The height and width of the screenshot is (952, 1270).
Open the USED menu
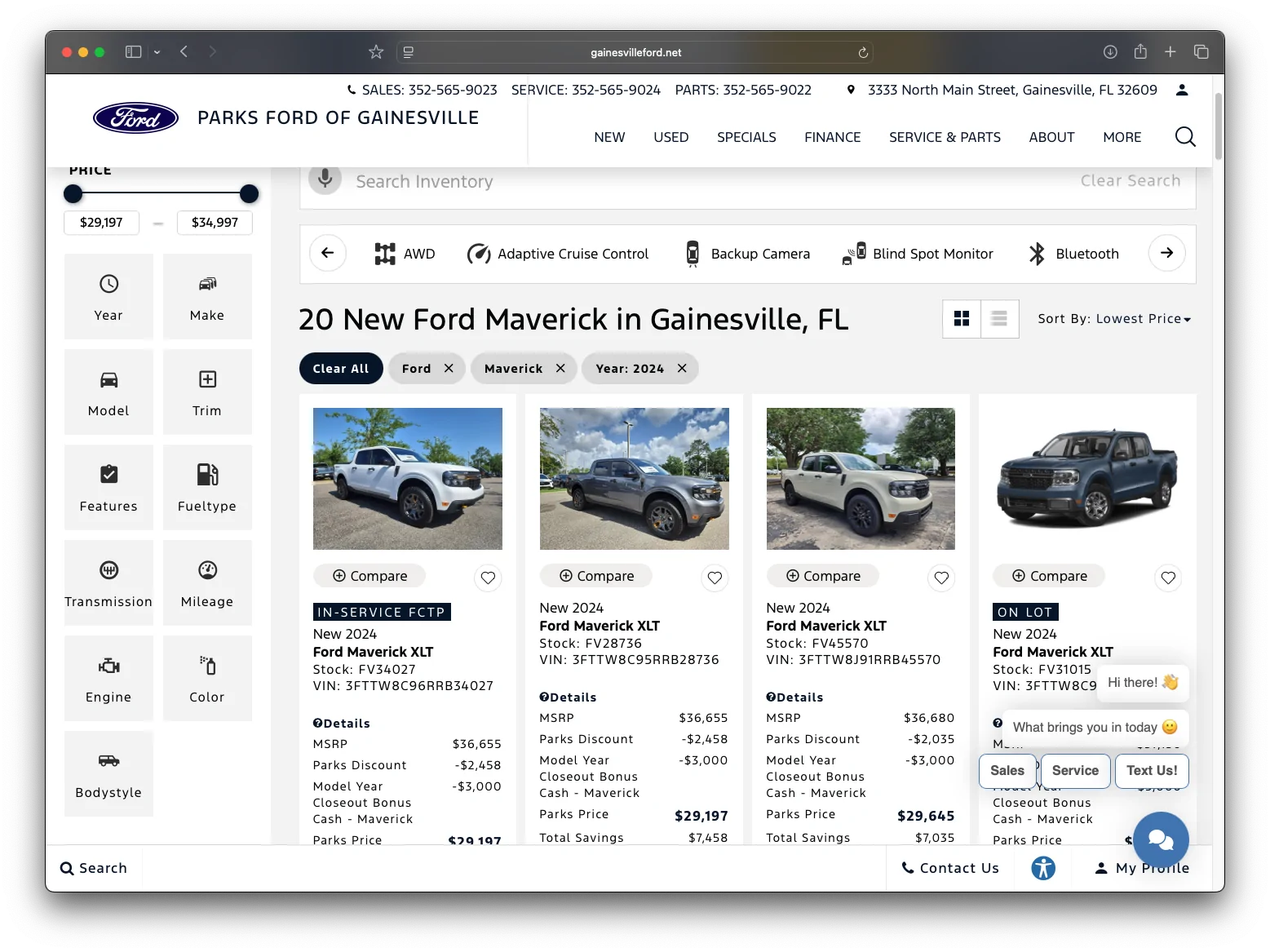pyautogui.click(x=671, y=137)
